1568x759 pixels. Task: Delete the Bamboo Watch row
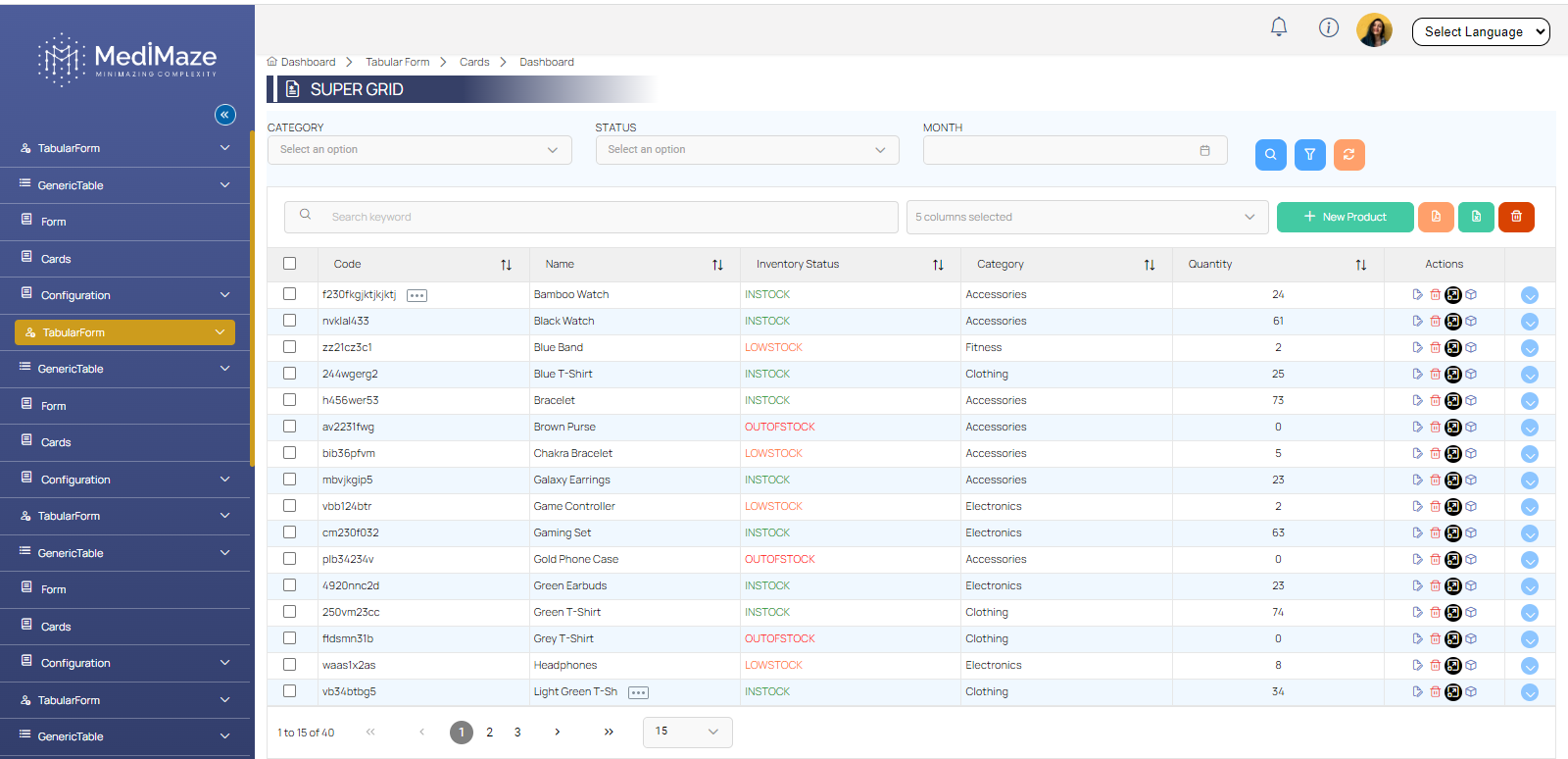pyautogui.click(x=1435, y=294)
